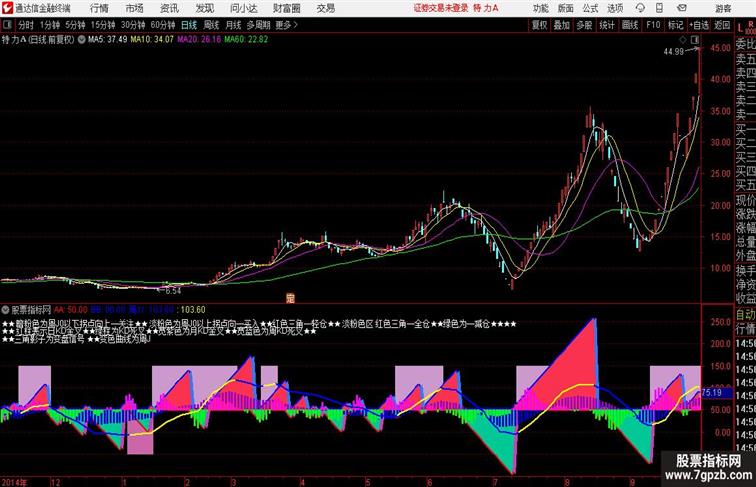Click 证券交易未登录 login text

[x=441, y=8]
